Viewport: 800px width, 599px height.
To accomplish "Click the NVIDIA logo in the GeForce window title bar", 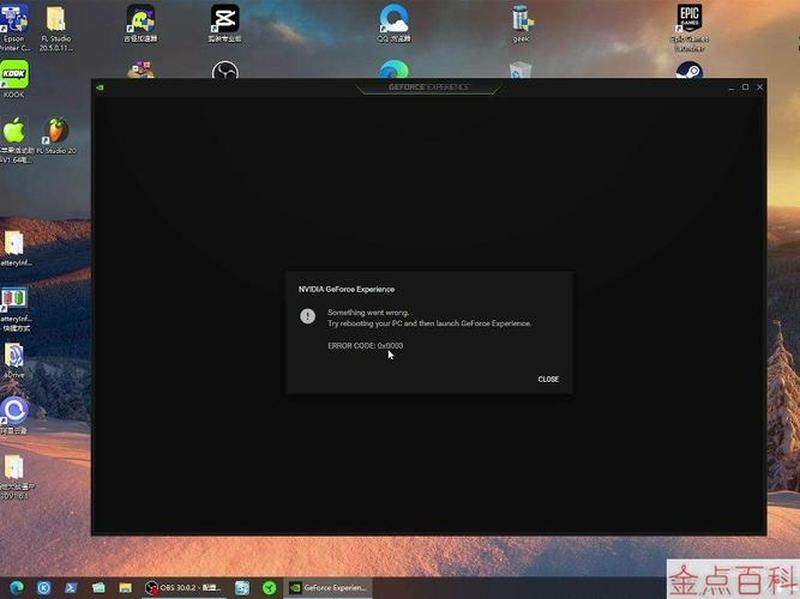I will tap(100, 87).
